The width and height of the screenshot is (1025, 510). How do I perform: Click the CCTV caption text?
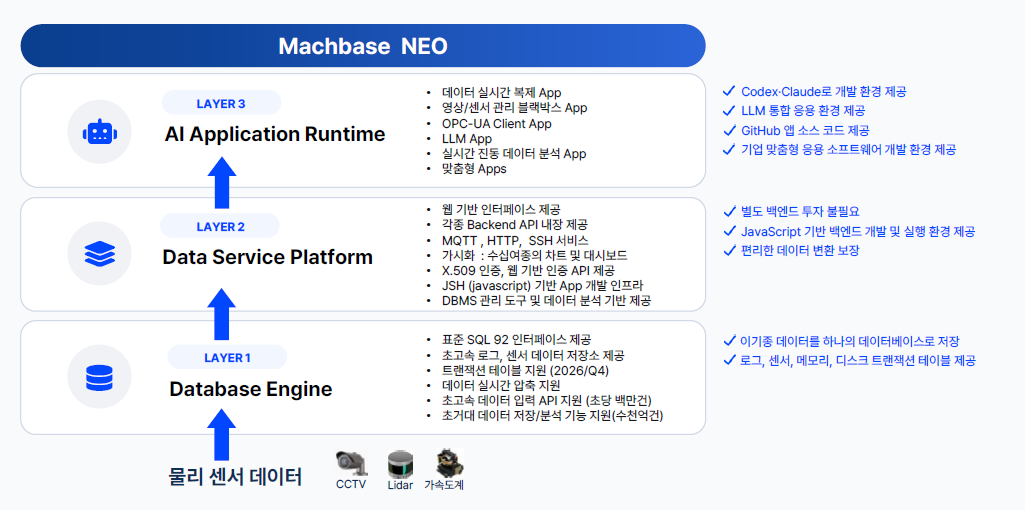point(351,485)
